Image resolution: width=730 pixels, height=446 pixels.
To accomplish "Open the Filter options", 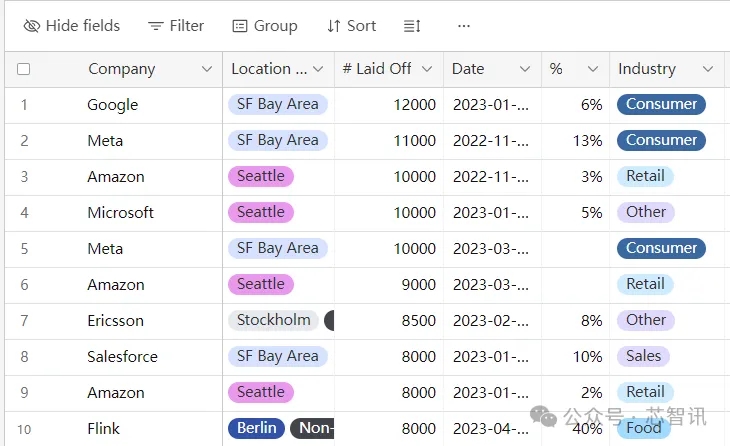I will (x=176, y=26).
